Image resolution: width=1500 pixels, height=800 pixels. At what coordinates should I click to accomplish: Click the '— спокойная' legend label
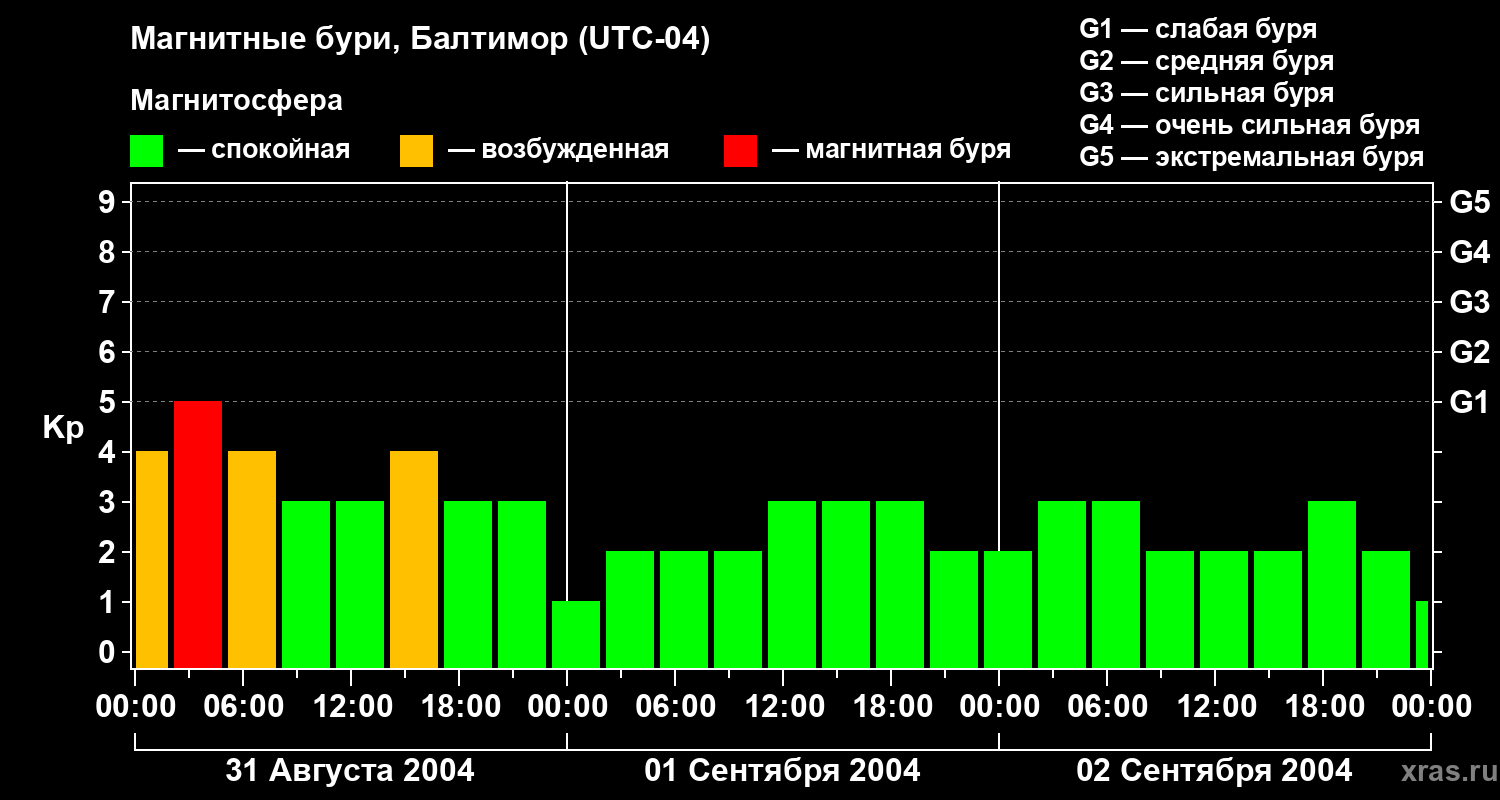[264, 150]
